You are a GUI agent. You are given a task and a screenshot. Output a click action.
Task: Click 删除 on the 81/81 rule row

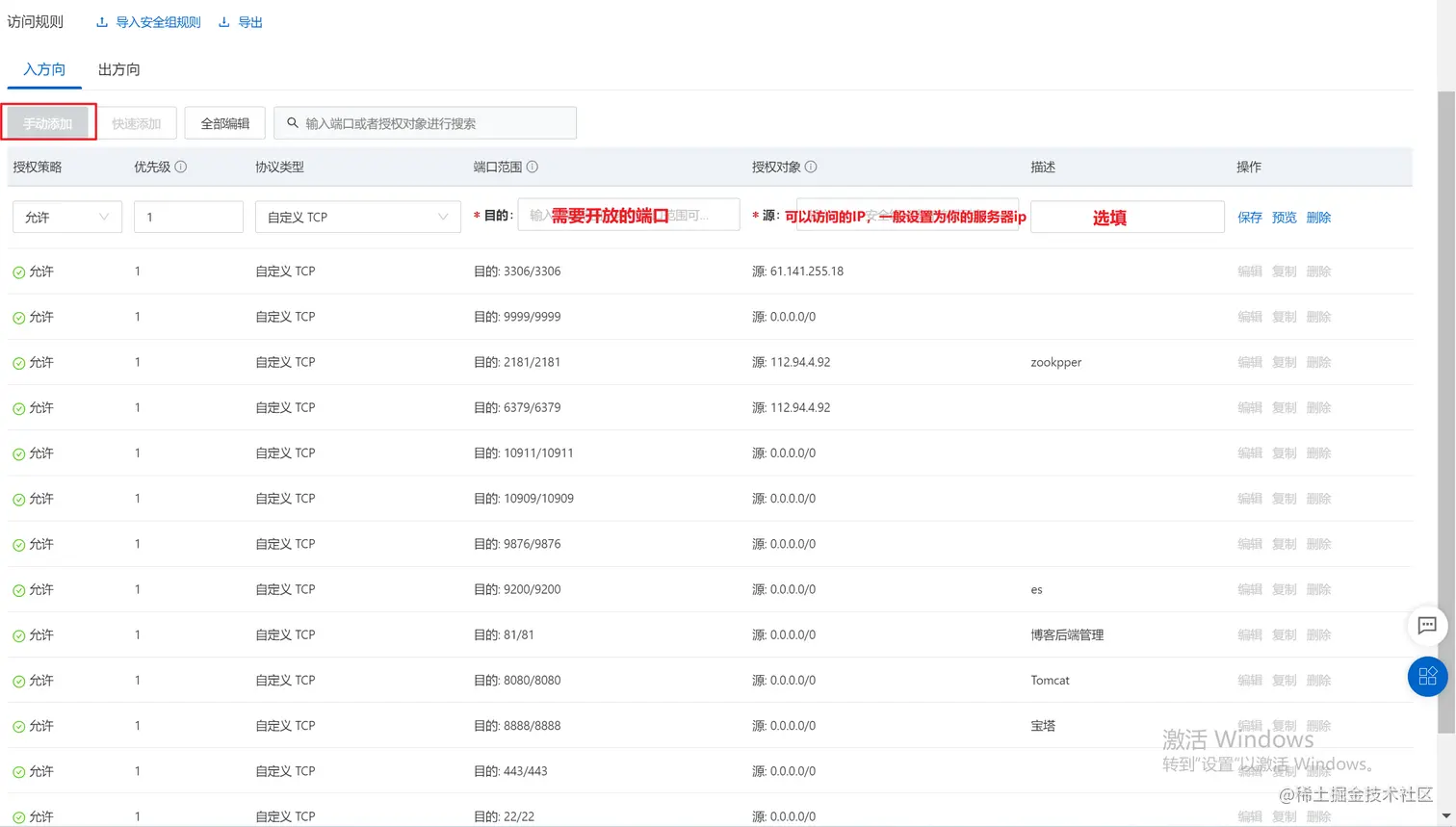(1319, 634)
